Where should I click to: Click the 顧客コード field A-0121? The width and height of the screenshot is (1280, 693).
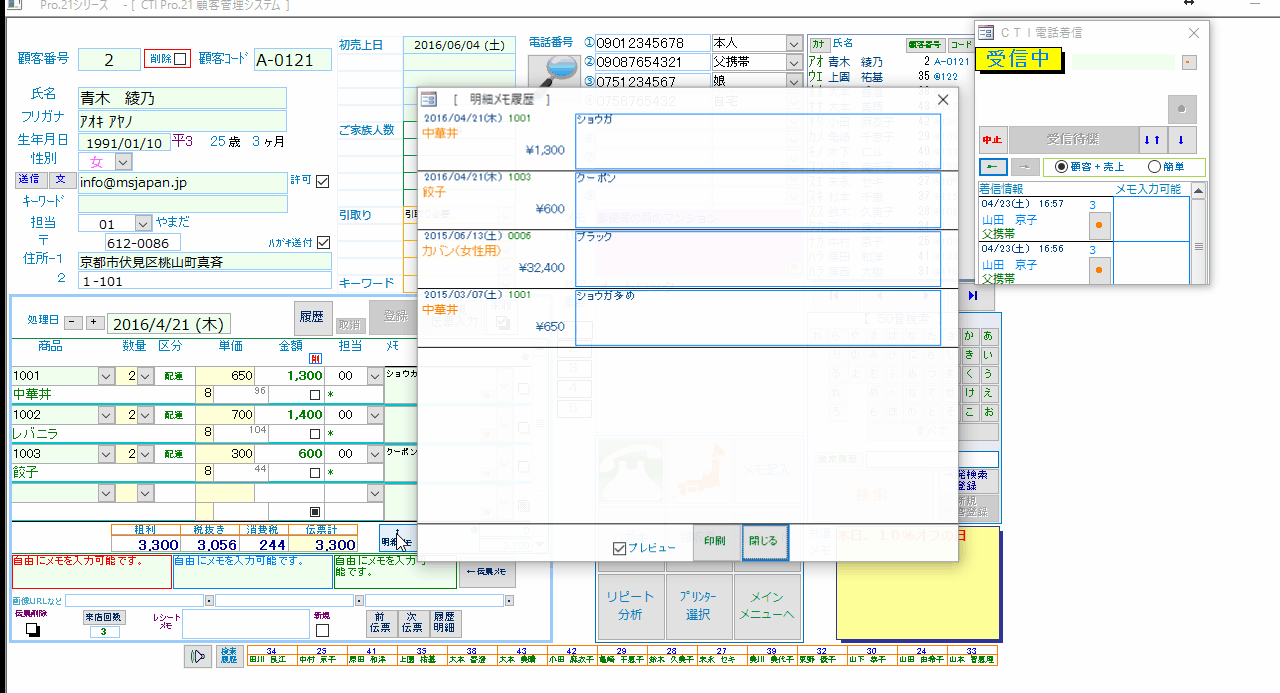click(292, 60)
